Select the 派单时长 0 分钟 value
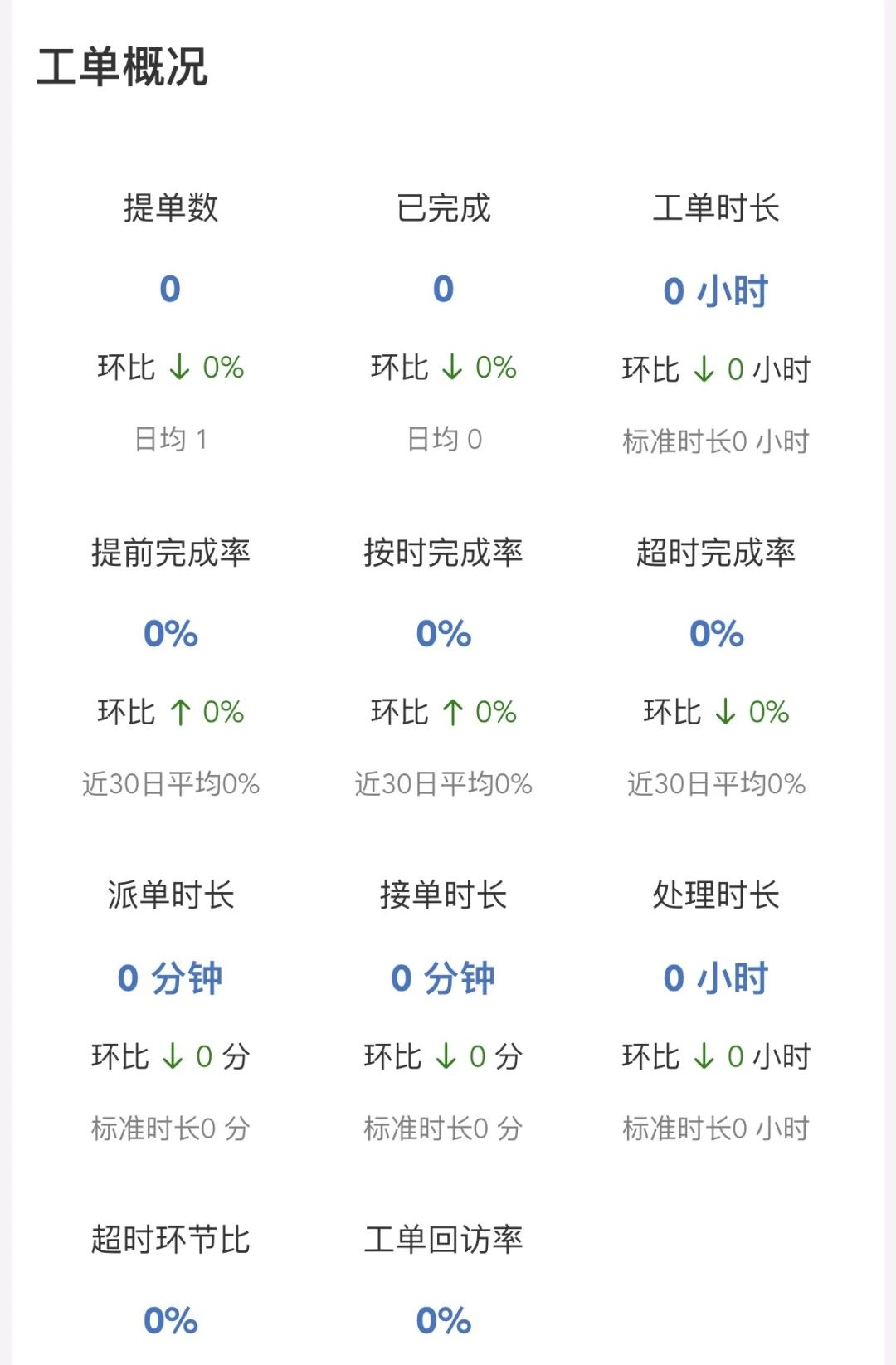This screenshot has height=1365, width=896. click(170, 978)
